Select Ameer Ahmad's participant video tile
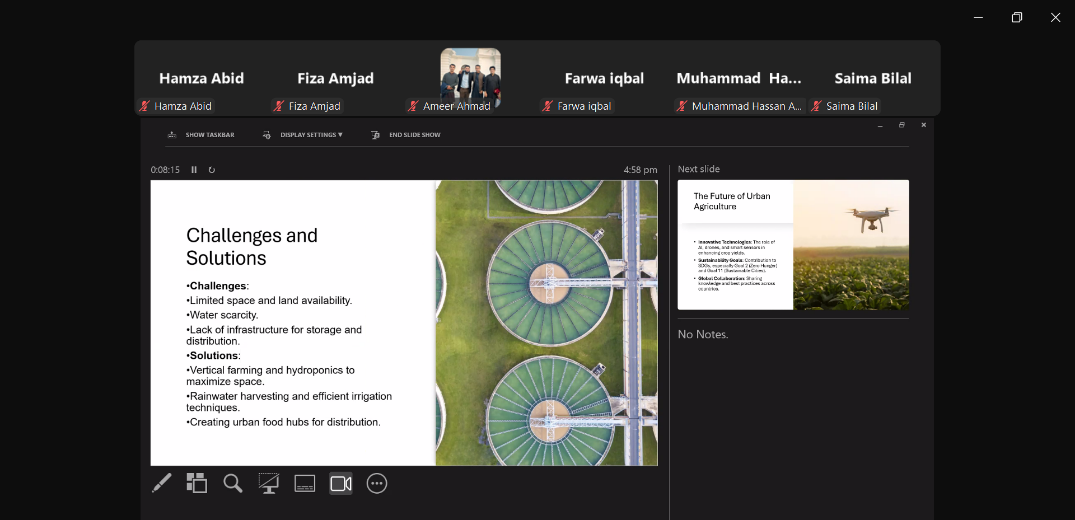The width and height of the screenshot is (1075, 520). [x=470, y=77]
